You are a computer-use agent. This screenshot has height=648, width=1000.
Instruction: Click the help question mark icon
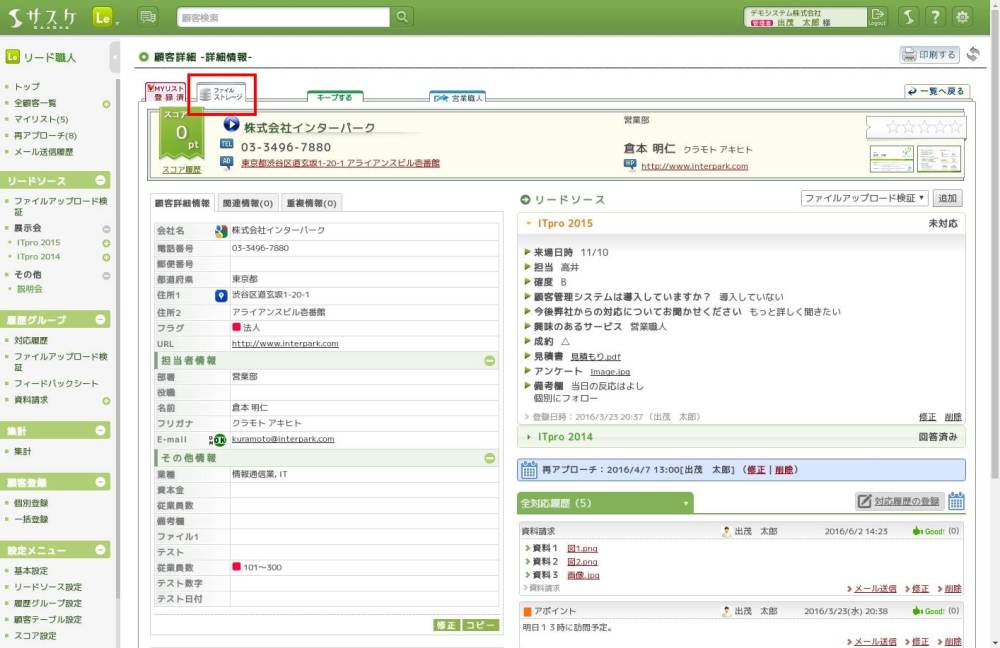coord(934,16)
